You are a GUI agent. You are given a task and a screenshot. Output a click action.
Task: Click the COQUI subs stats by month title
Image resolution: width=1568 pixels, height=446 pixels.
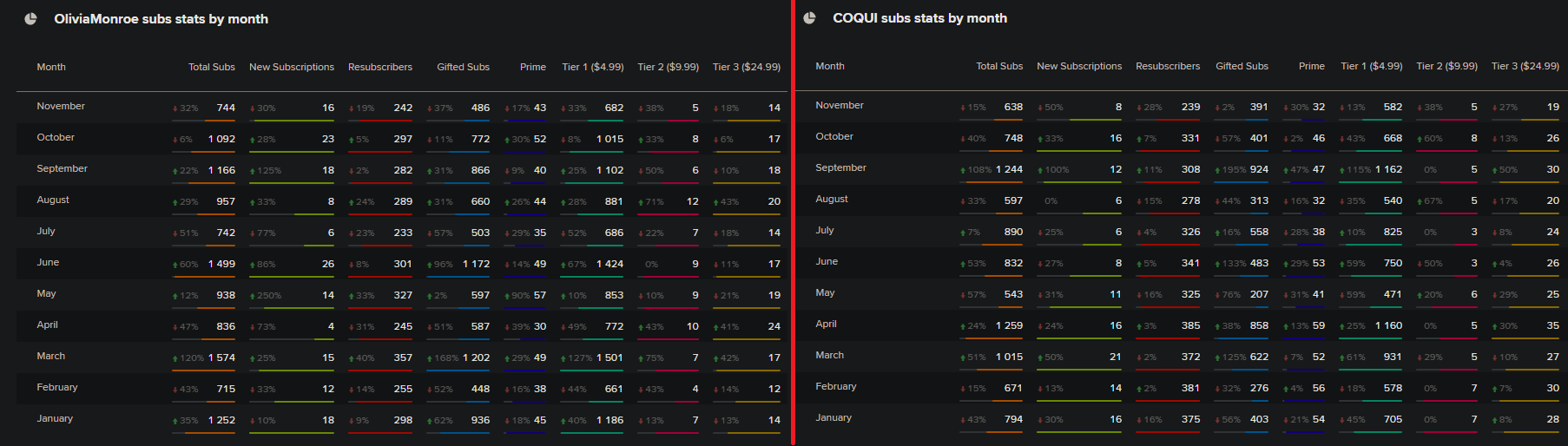pos(919,18)
